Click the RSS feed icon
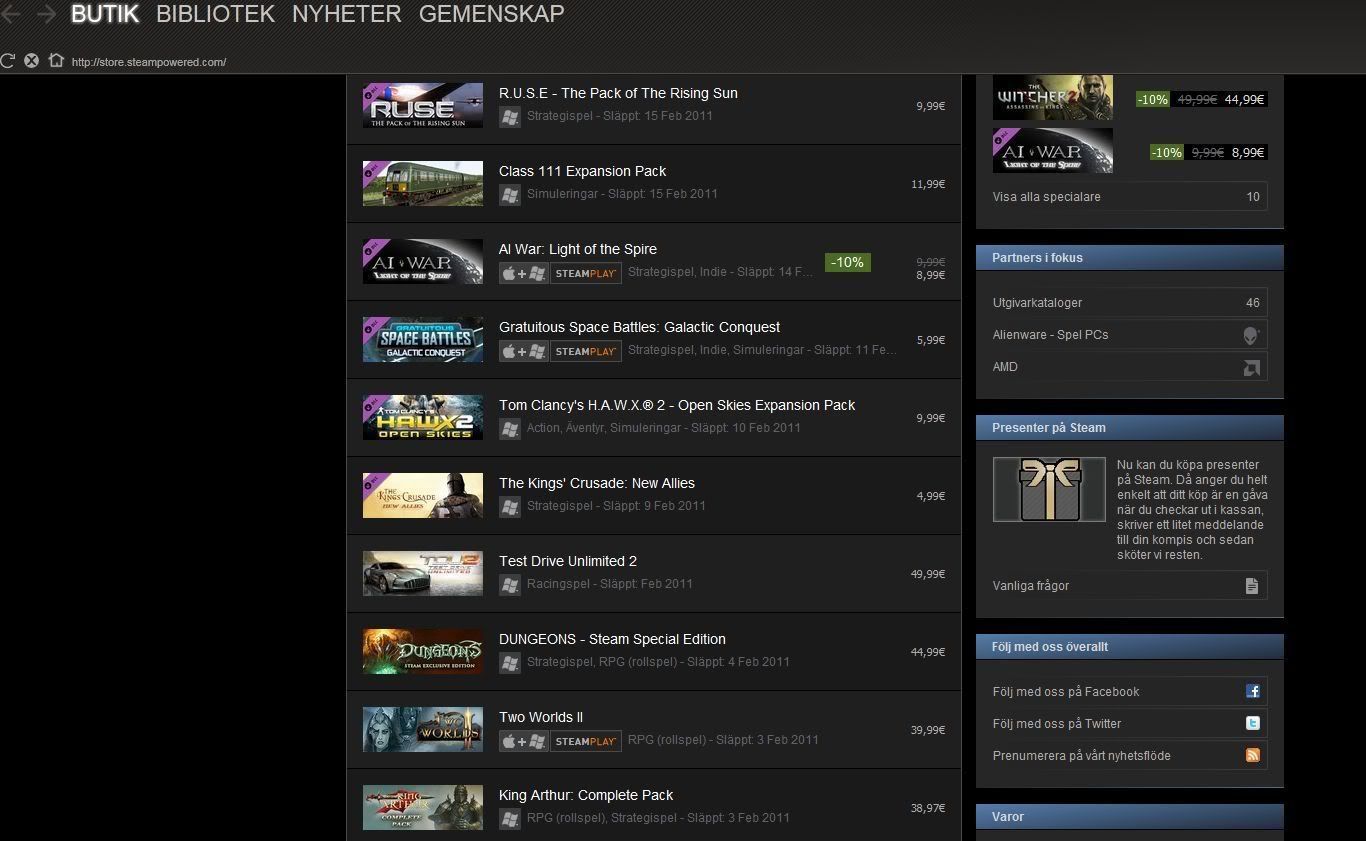The width and height of the screenshot is (1366, 841). (1253, 755)
